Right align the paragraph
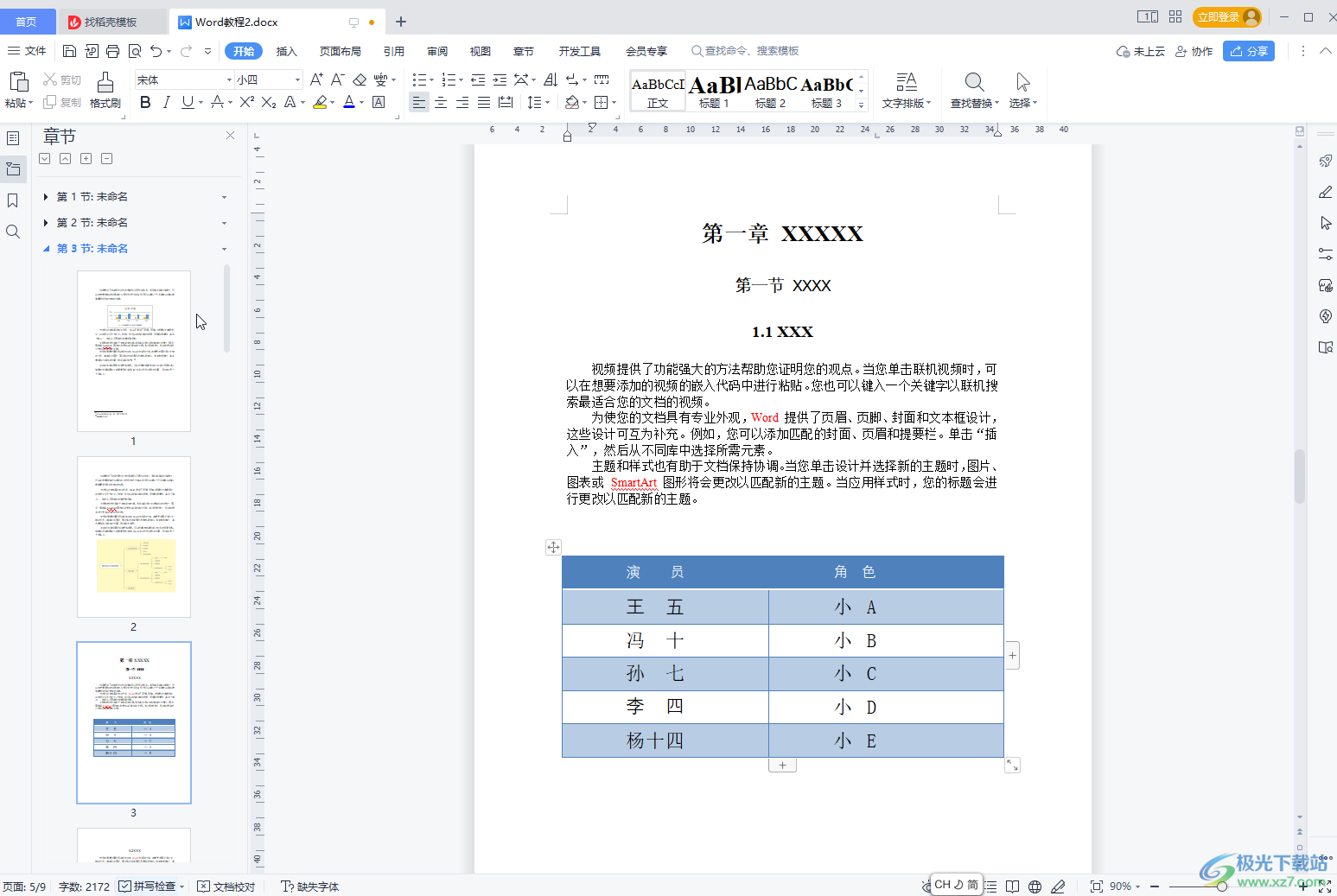 pyautogui.click(x=462, y=102)
